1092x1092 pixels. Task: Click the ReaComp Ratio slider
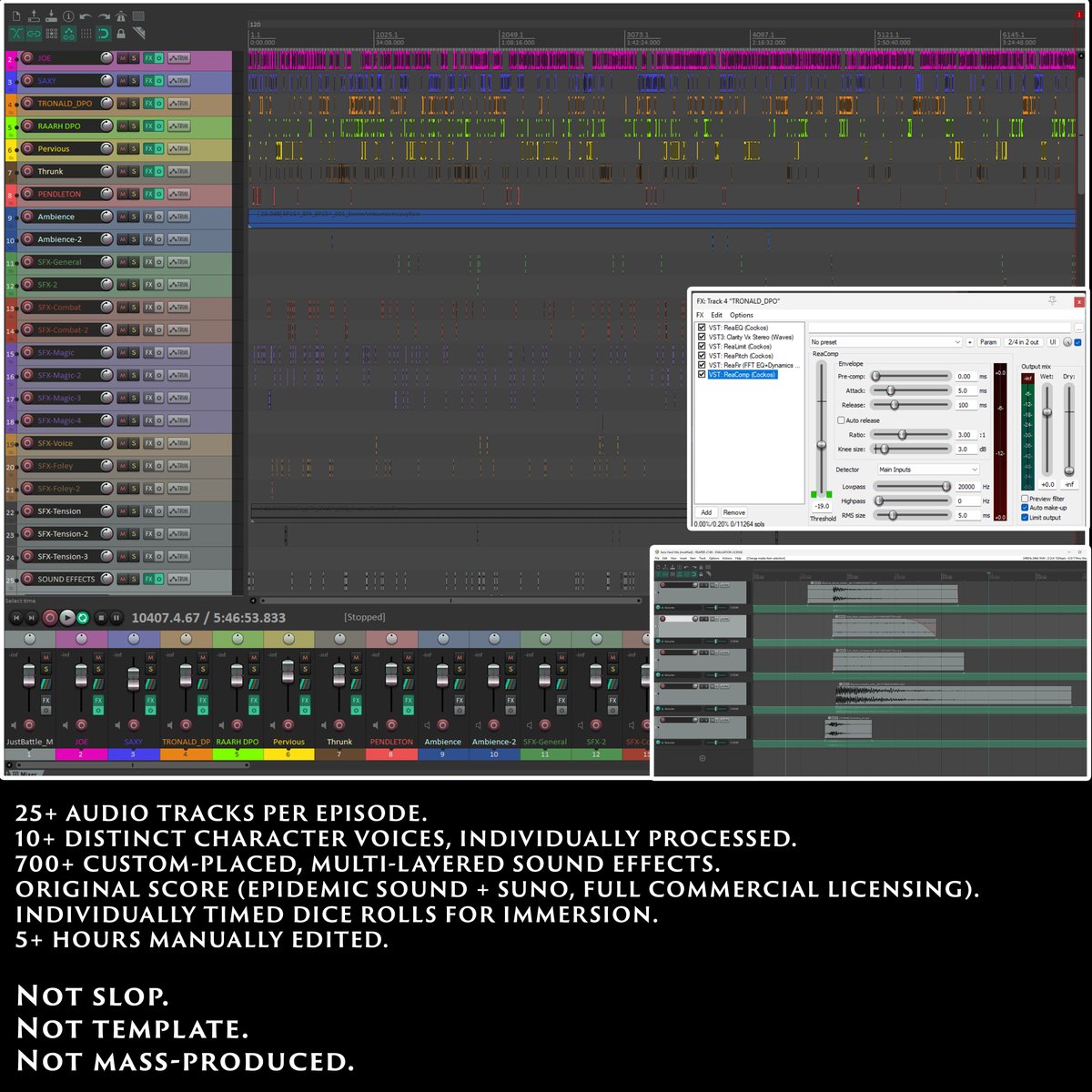point(911,435)
